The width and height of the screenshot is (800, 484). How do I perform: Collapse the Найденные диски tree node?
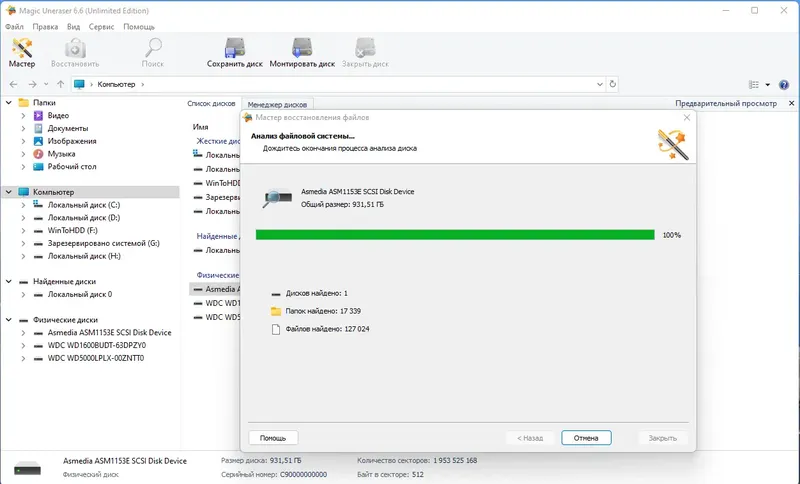tap(9, 282)
